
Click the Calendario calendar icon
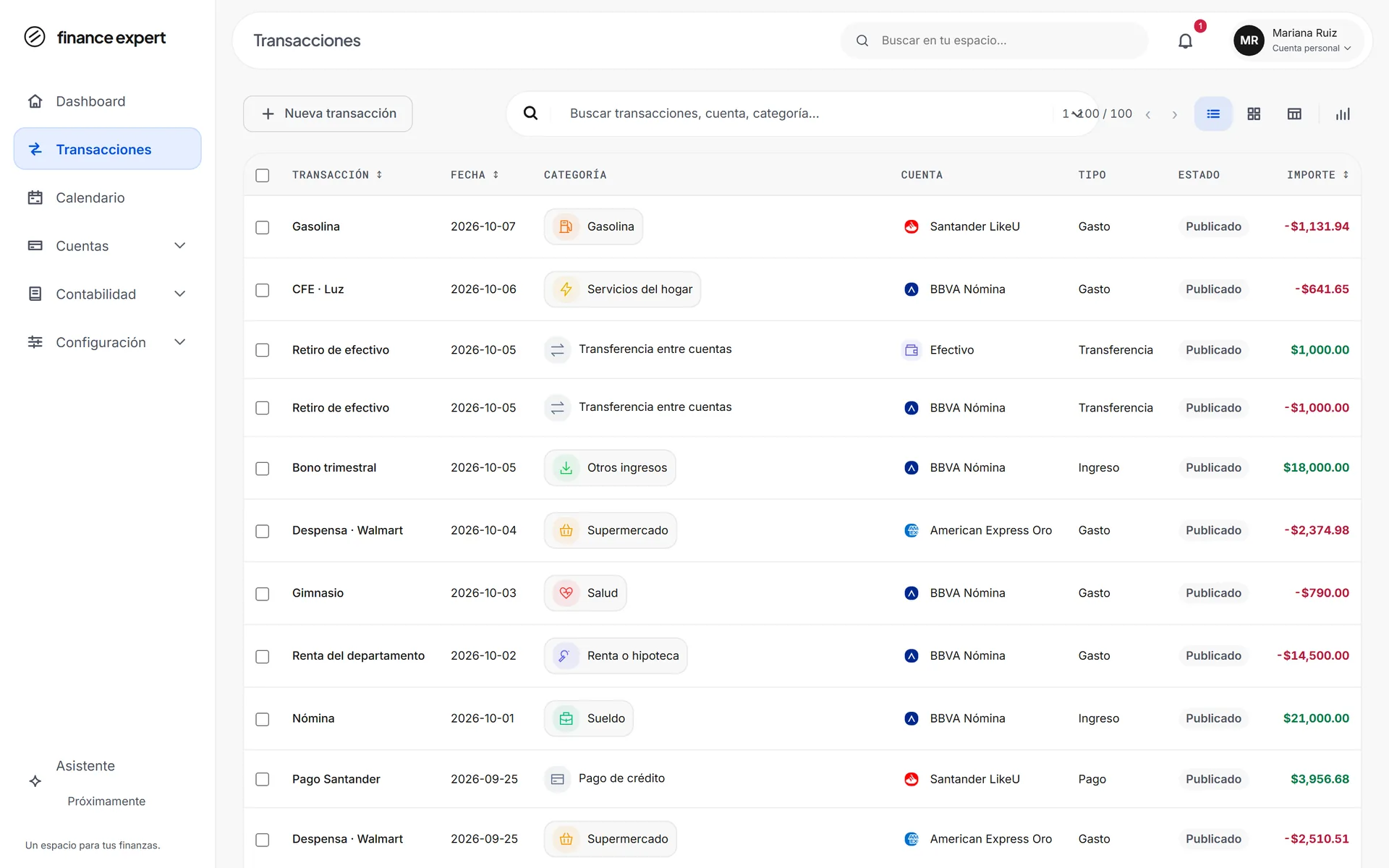[x=35, y=197]
